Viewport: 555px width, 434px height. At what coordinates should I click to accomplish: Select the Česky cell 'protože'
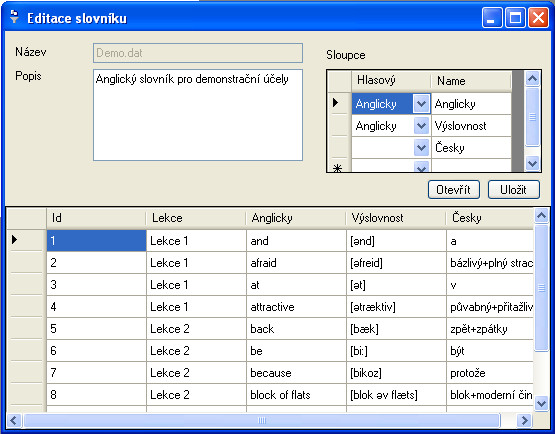click(x=490, y=373)
